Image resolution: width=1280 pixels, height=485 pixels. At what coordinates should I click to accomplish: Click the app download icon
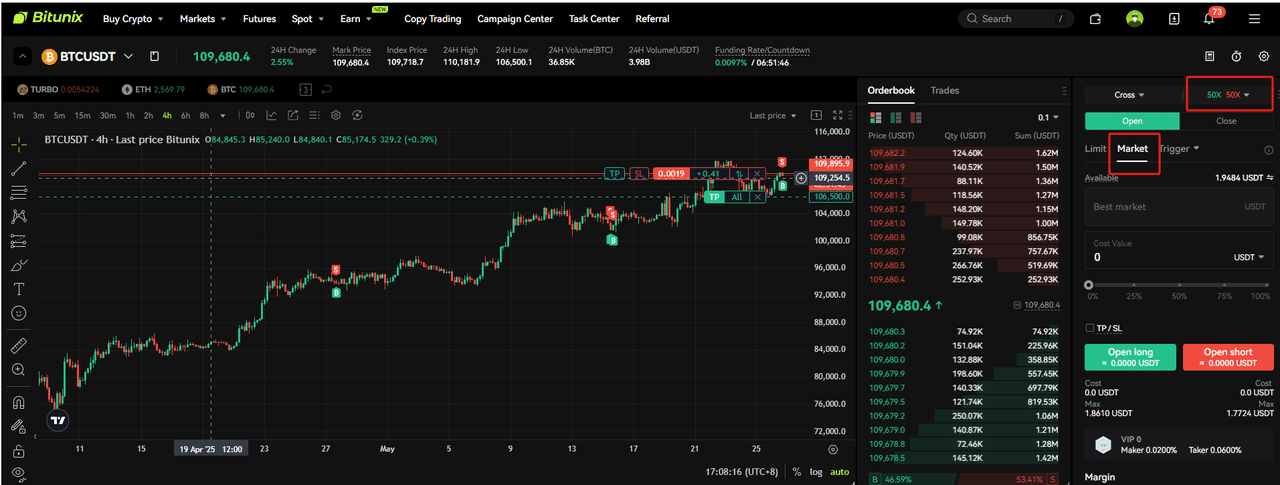click(1173, 19)
